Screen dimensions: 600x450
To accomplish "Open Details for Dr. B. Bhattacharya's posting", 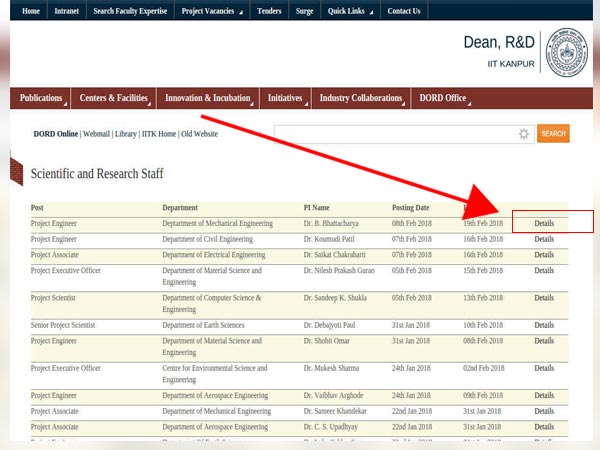I will click(x=544, y=223).
